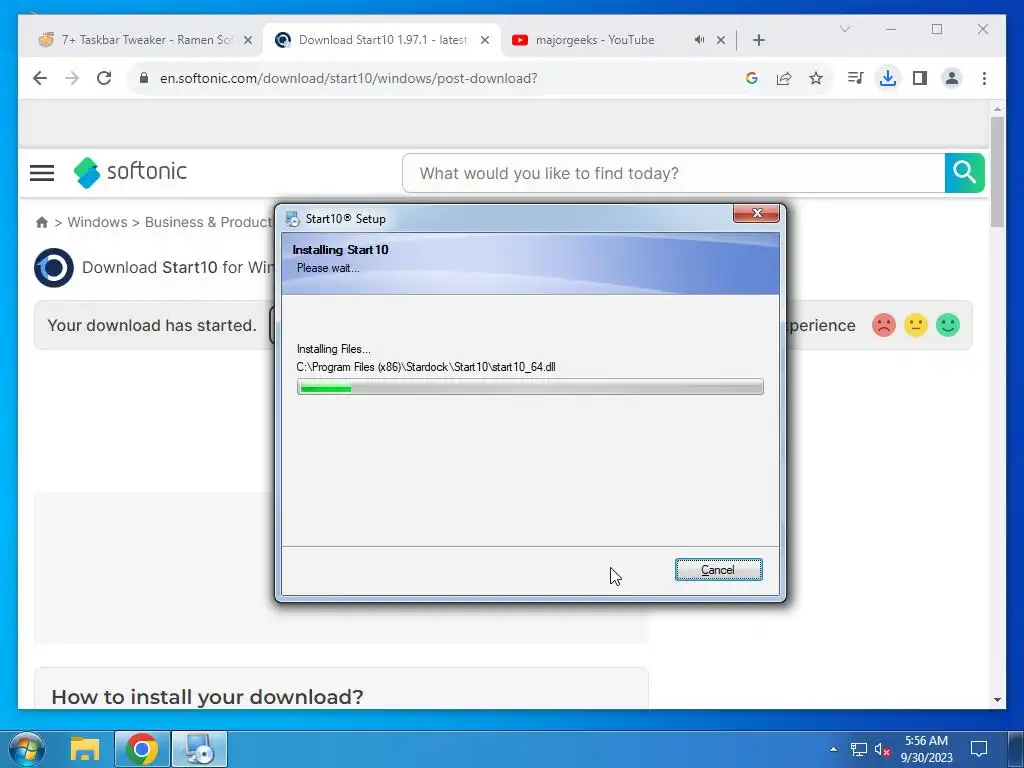Bookmark this page with the star

click(x=816, y=78)
